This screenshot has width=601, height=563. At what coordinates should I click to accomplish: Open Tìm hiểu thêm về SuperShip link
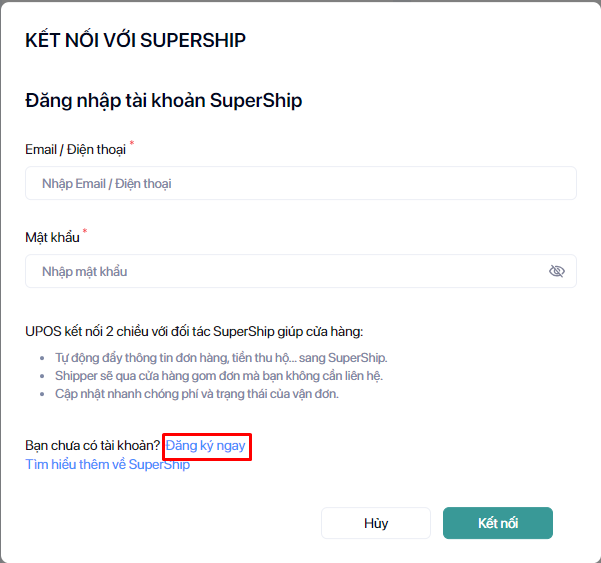[107, 465]
